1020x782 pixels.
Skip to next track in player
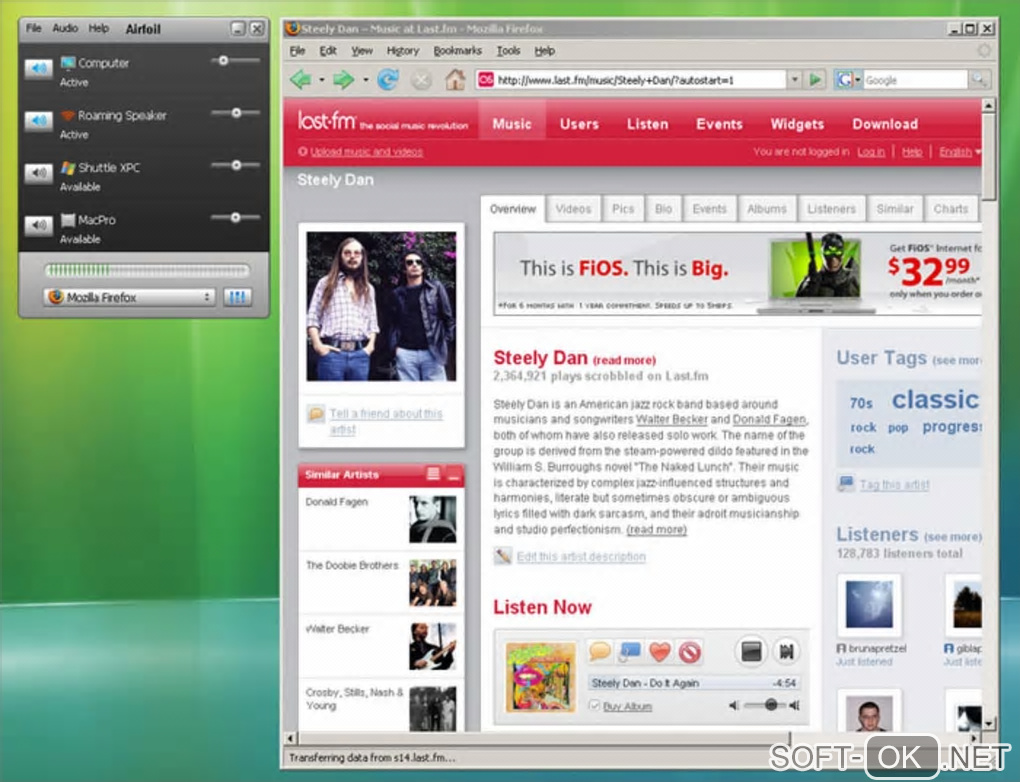coord(786,651)
